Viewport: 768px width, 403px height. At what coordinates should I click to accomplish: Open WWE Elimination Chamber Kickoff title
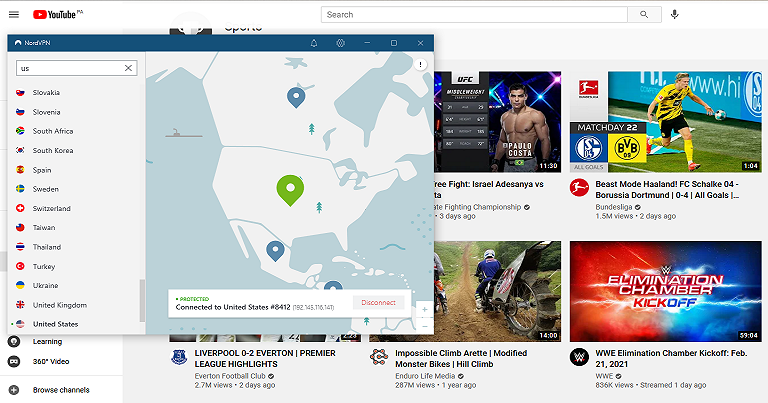coord(671,358)
